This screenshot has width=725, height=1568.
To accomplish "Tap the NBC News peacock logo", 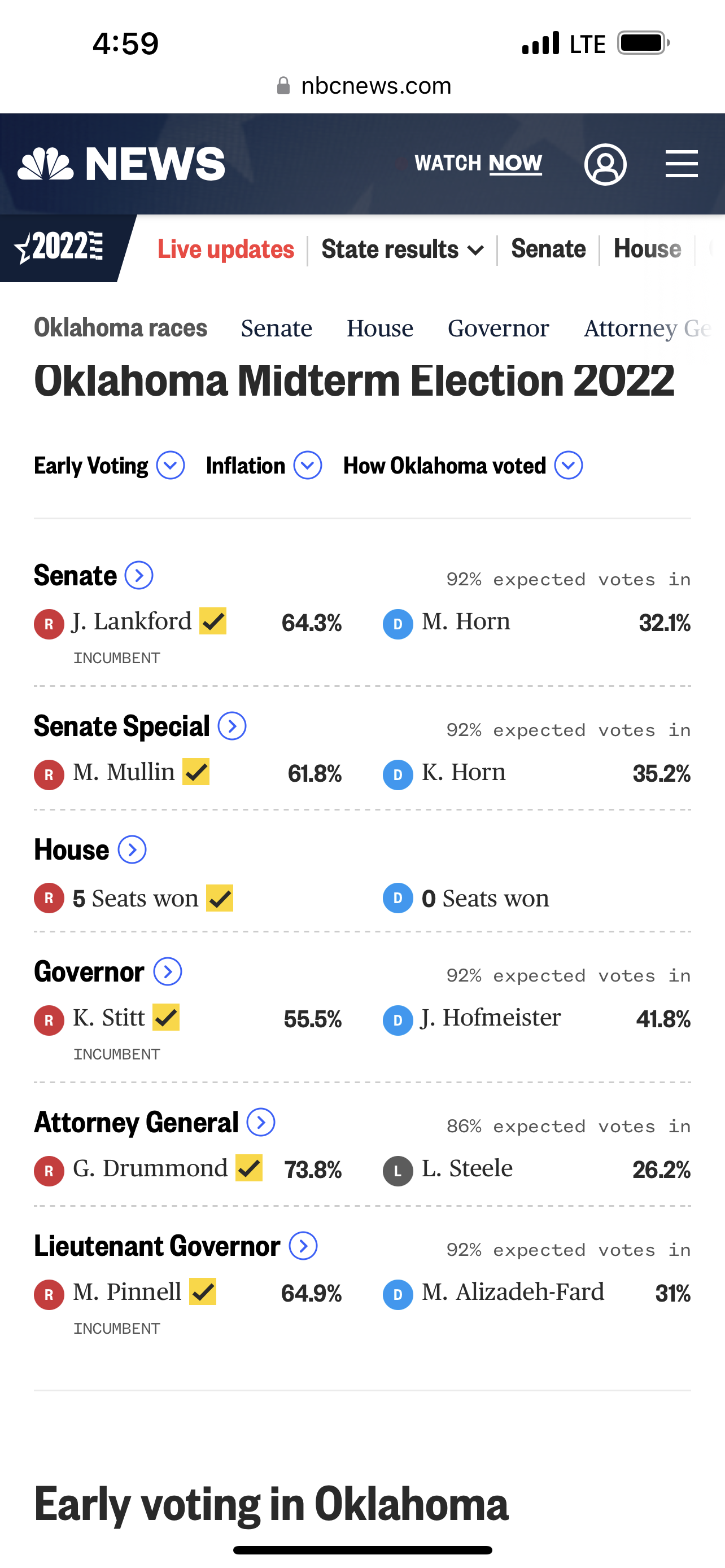I will pyautogui.click(x=46, y=164).
